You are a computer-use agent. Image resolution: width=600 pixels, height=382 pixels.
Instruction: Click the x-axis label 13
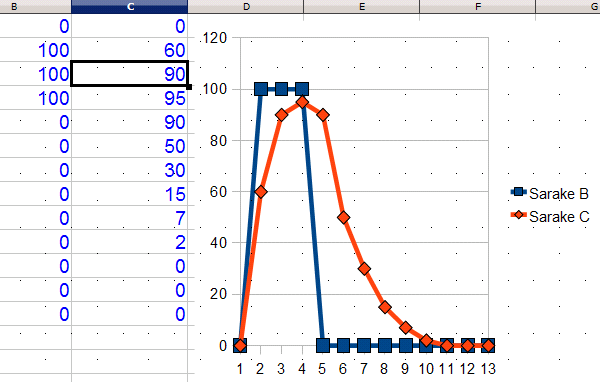pyautogui.click(x=488, y=369)
